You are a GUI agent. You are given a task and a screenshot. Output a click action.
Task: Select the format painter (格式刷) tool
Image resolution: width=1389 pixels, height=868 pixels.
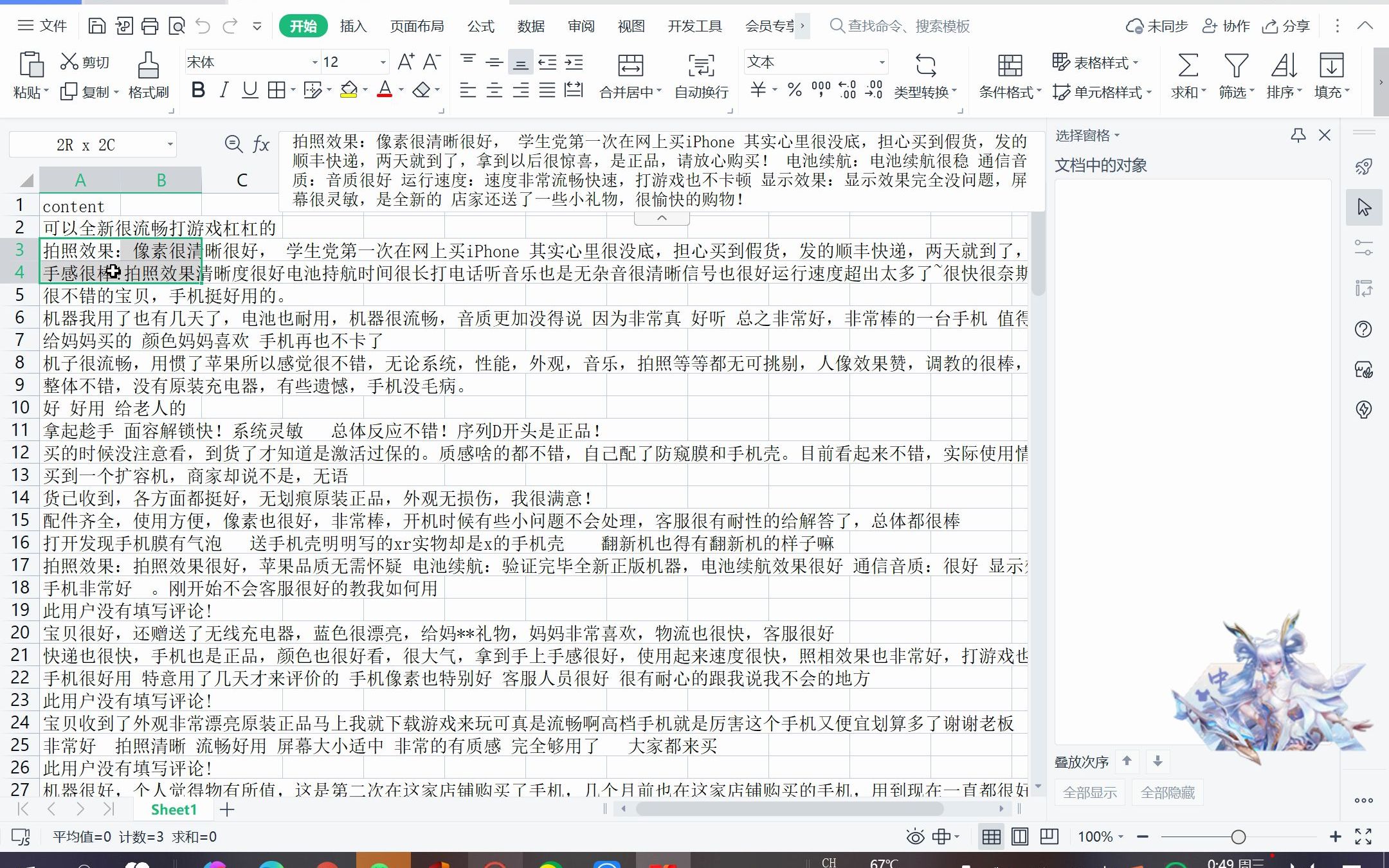pos(148,75)
